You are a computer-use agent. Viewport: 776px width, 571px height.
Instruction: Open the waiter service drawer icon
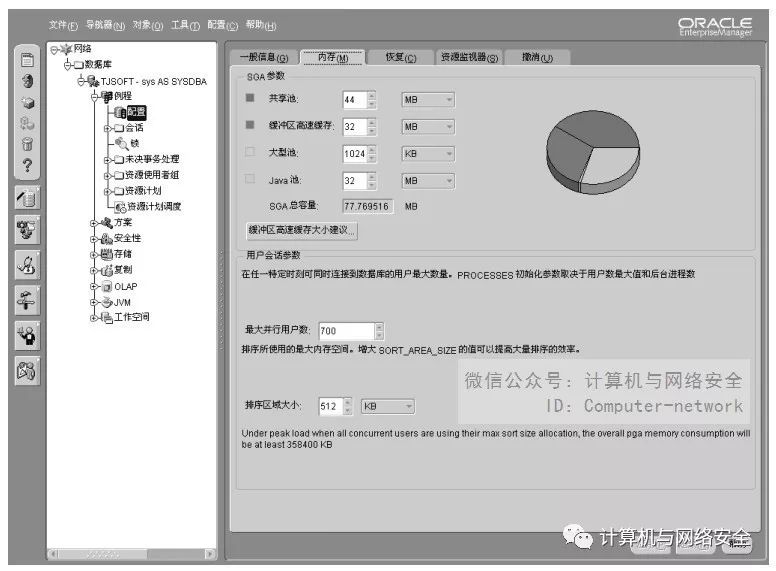click(27, 335)
